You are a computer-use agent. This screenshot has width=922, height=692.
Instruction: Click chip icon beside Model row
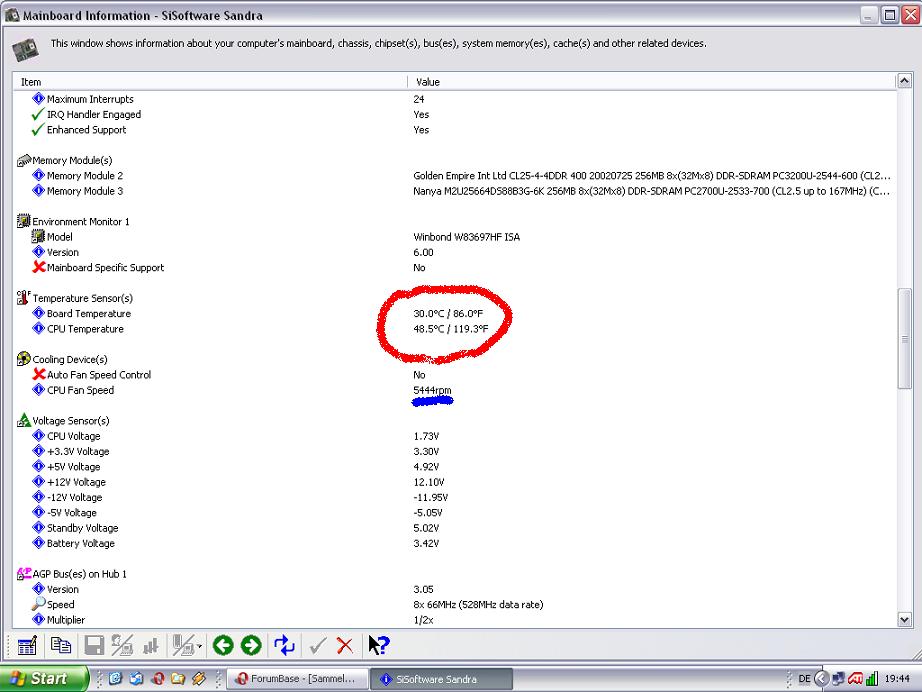click(38, 236)
